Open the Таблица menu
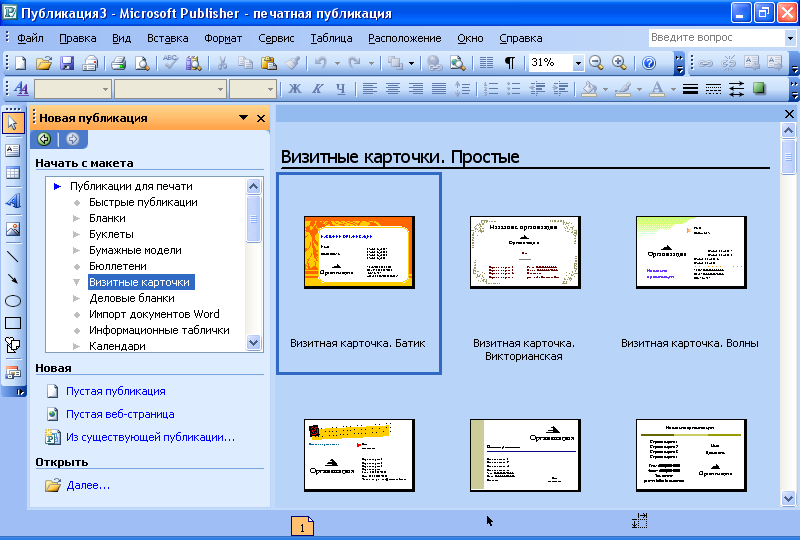 (x=331, y=38)
